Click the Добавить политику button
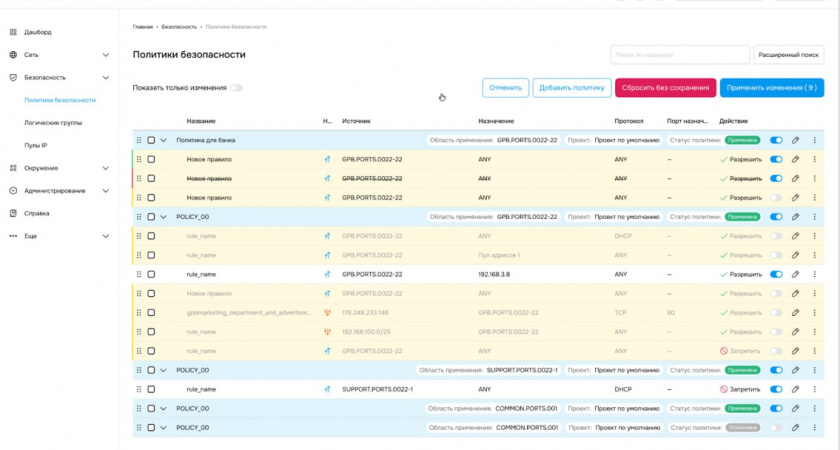Screen dimensions: 840x450 (x=571, y=88)
